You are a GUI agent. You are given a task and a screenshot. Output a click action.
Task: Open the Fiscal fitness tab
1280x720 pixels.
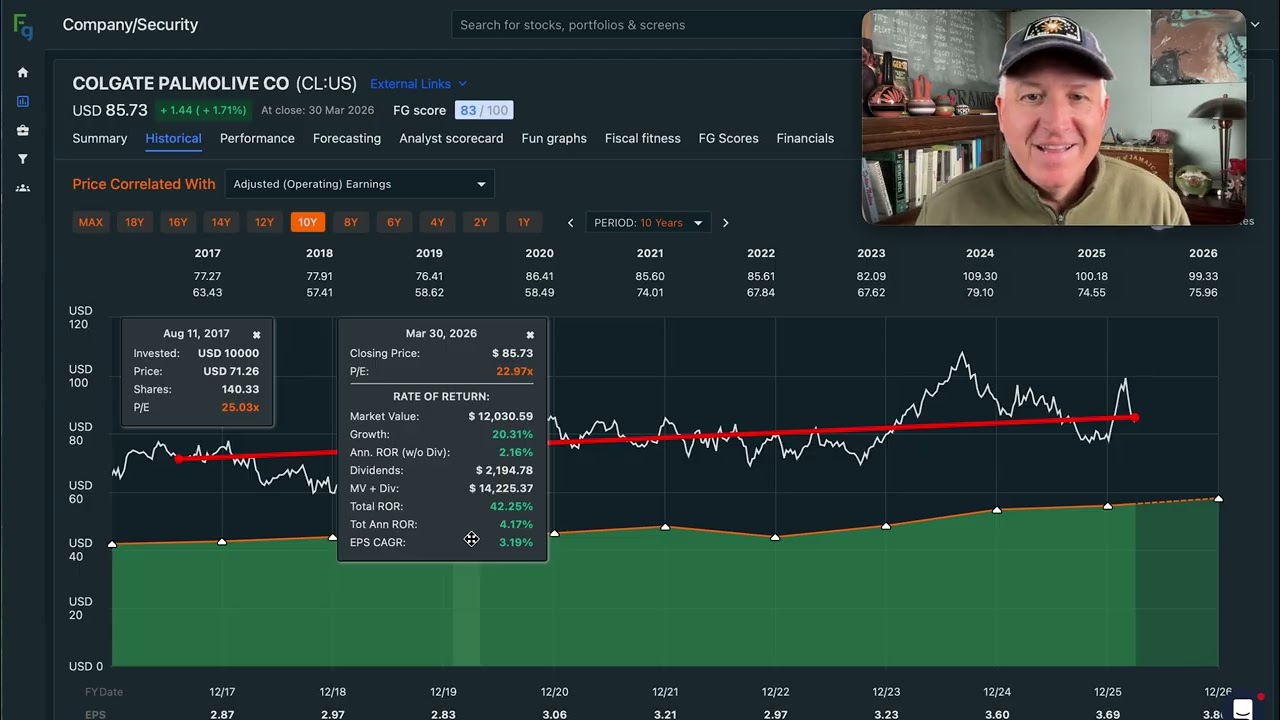click(x=643, y=139)
